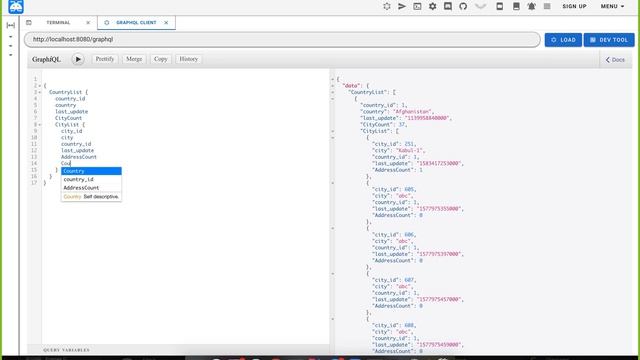Image resolution: width=640 pixels, height=360 pixels.
Task: Click city_id 606 value in results
Action: click(x=409, y=235)
